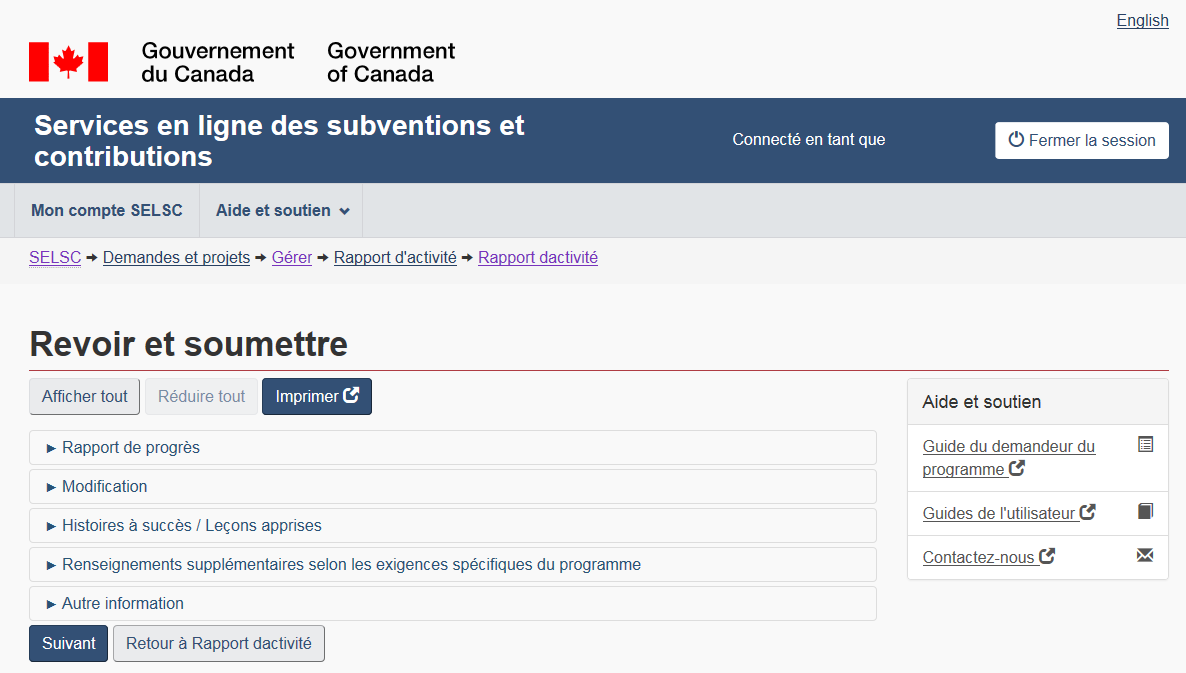Viewport: 1186px width, 673px height.
Task: Click the book icon beside Guides de l'utilisateur
Action: coord(1145,512)
